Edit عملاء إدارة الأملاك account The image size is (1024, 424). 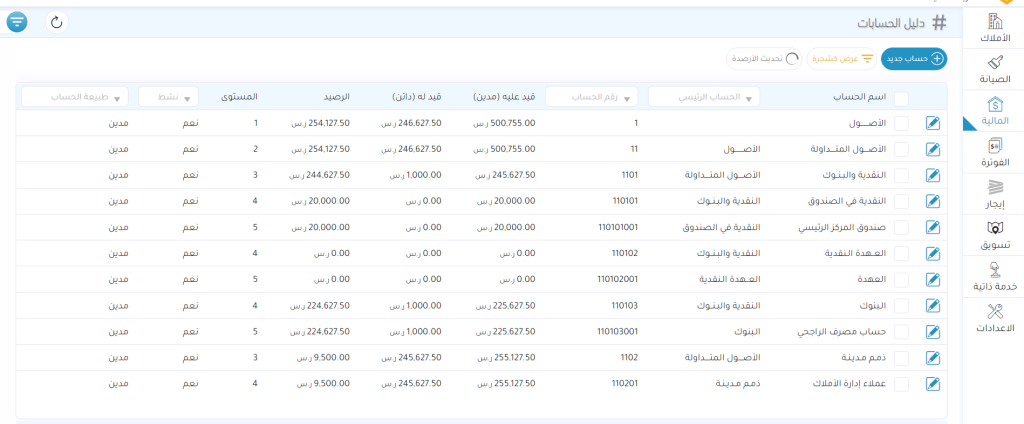tap(933, 384)
